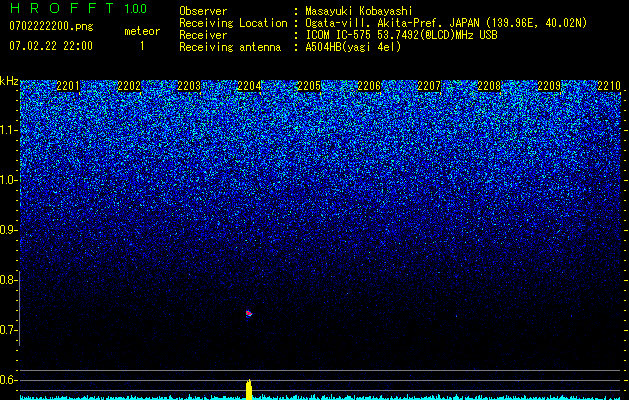Click the 0.9 frequency axis label
The width and height of the screenshot is (629, 400).
point(7,230)
